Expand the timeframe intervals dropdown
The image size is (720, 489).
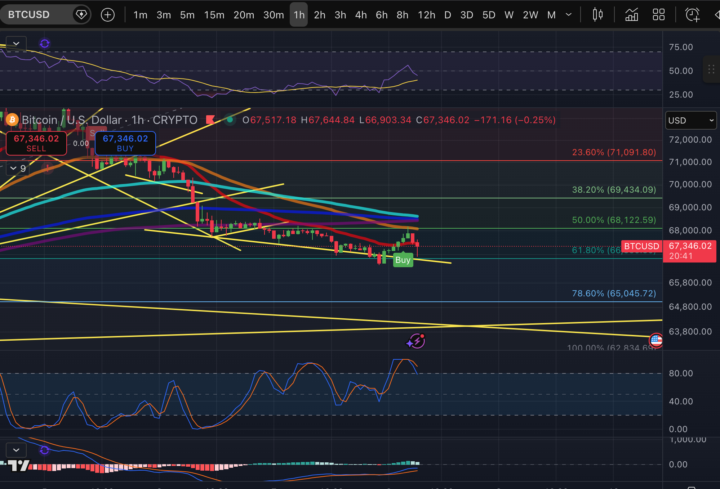(x=568, y=15)
